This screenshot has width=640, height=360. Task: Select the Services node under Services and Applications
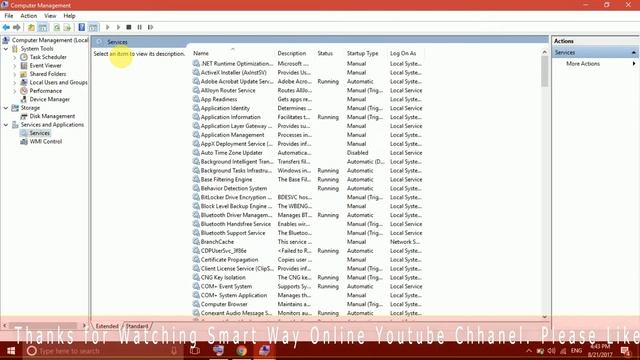click(x=40, y=133)
